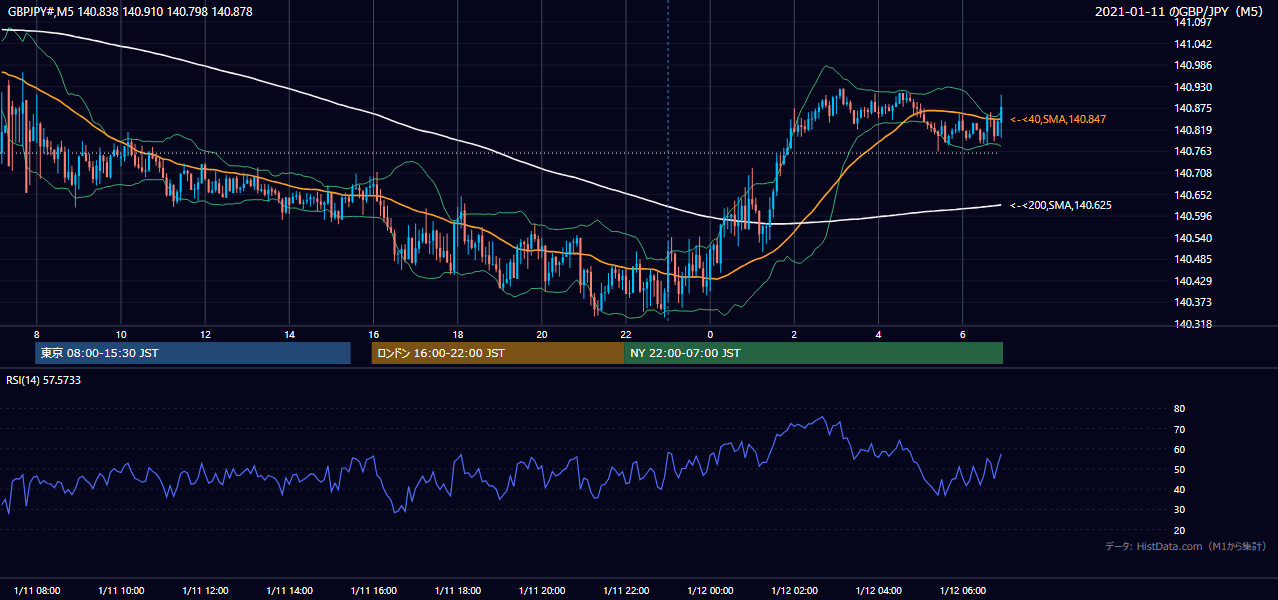Image resolution: width=1278 pixels, height=600 pixels.
Task: Click RSI scale value 60
Action: click(x=1179, y=449)
